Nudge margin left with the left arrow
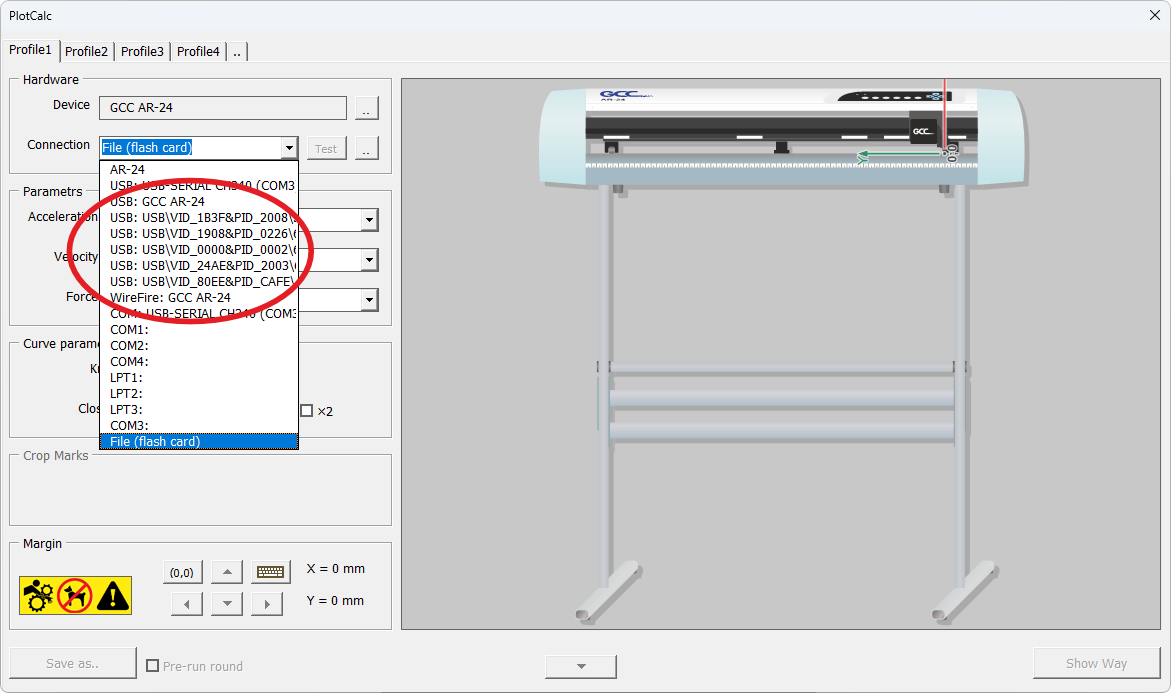Viewport: 1171px width, 693px height. tap(187, 603)
